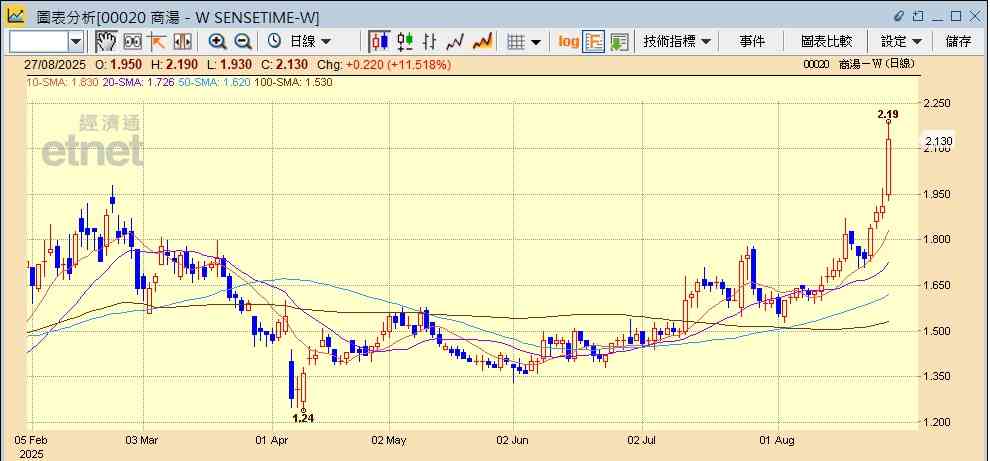Viewport: 990px width, 461px height.
Task: Toggle the data legend display icon
Action: pos(593,42)
